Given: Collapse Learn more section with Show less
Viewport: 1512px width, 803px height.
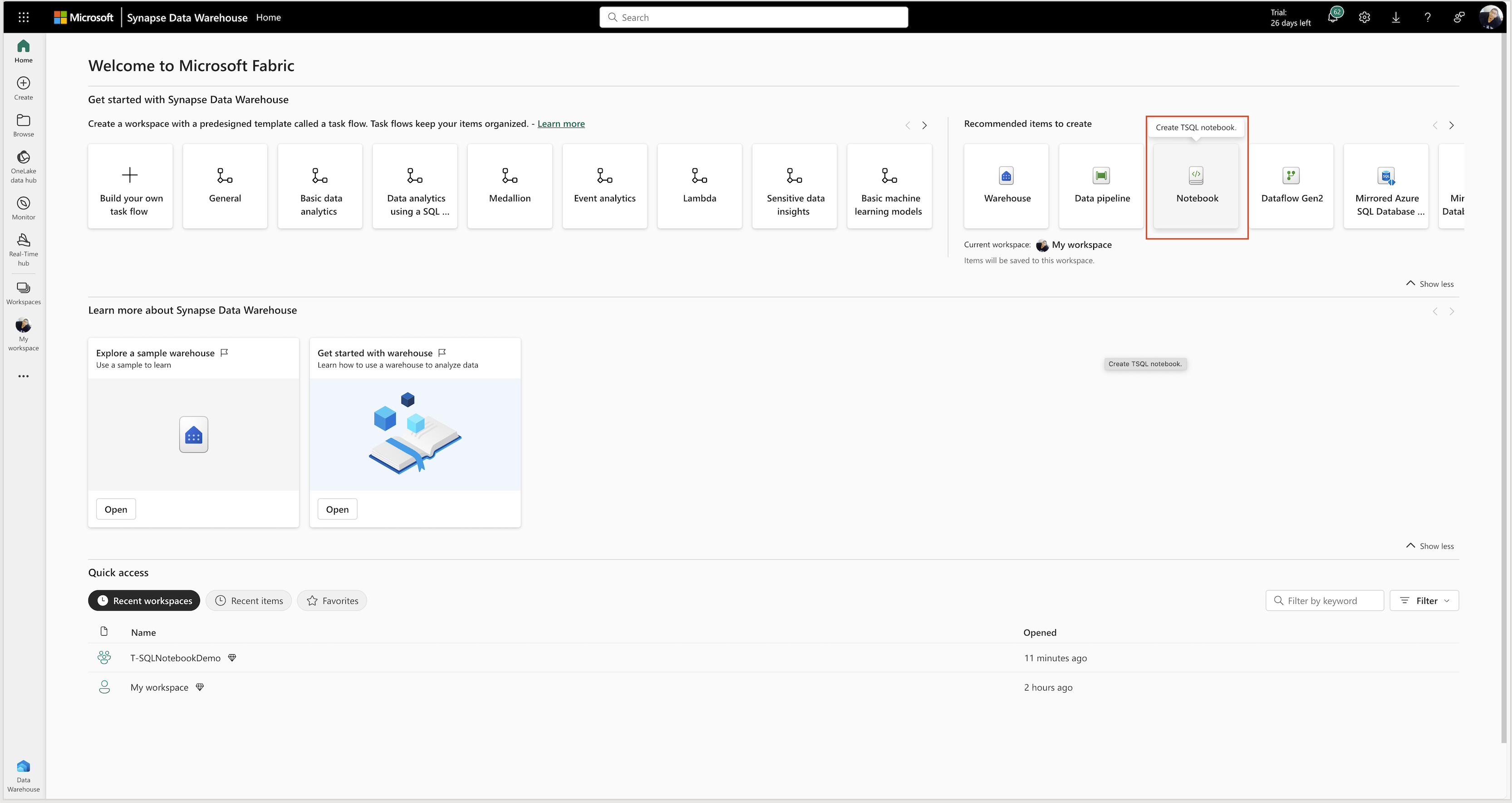Looking at the screenshot, I should coord(1430,546).
